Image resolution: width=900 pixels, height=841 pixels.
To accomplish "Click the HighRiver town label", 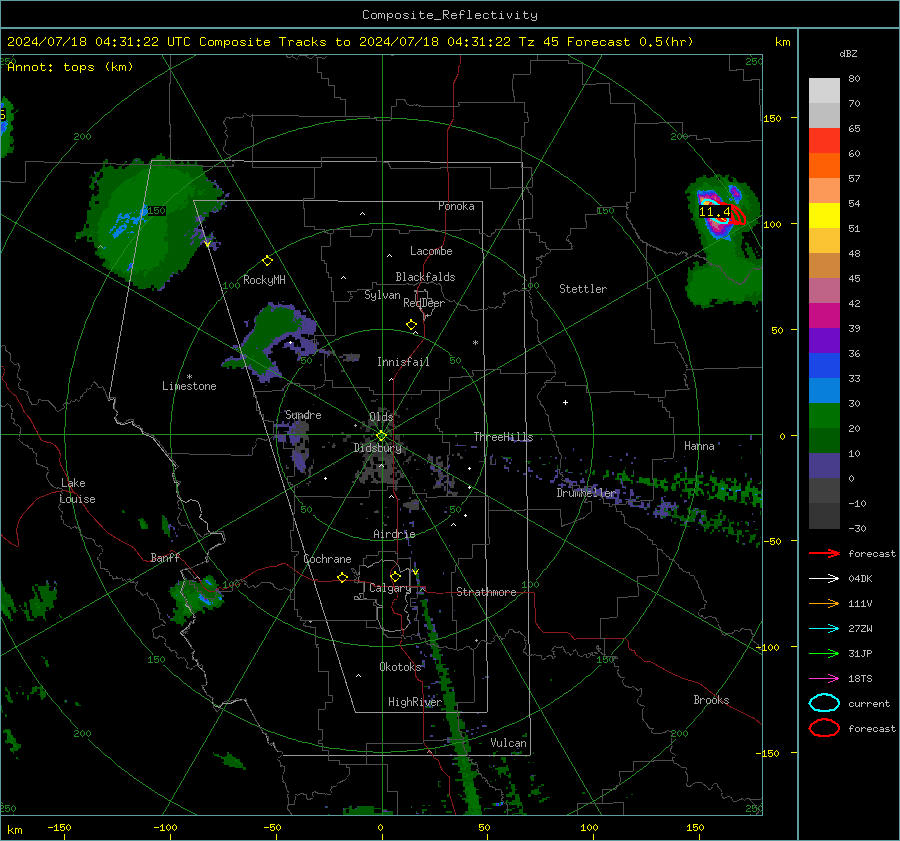I will [415, 702].
